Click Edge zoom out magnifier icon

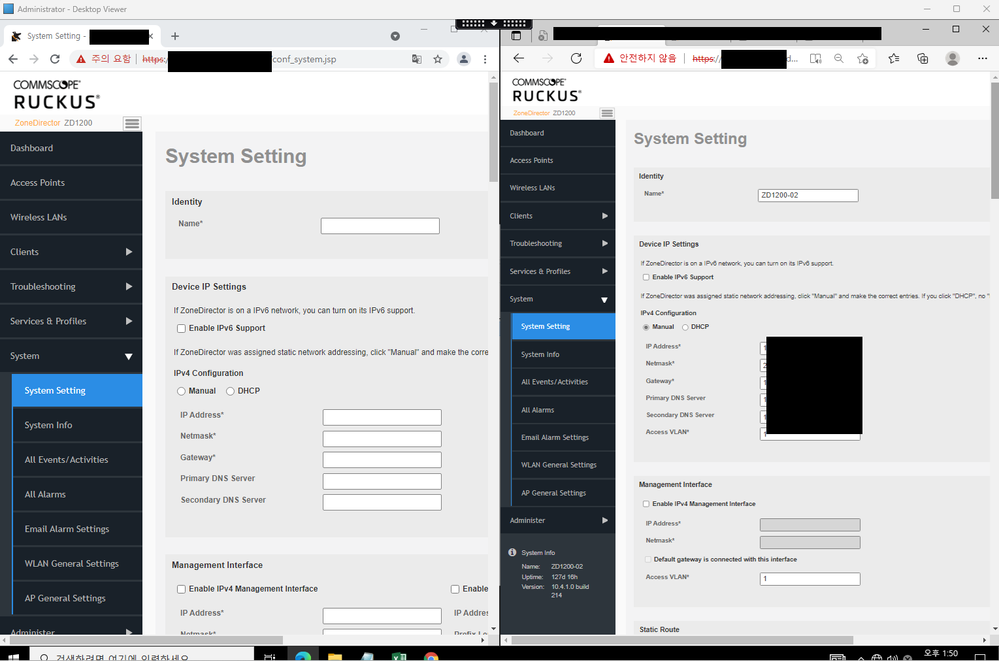click(x=839, y=59)
